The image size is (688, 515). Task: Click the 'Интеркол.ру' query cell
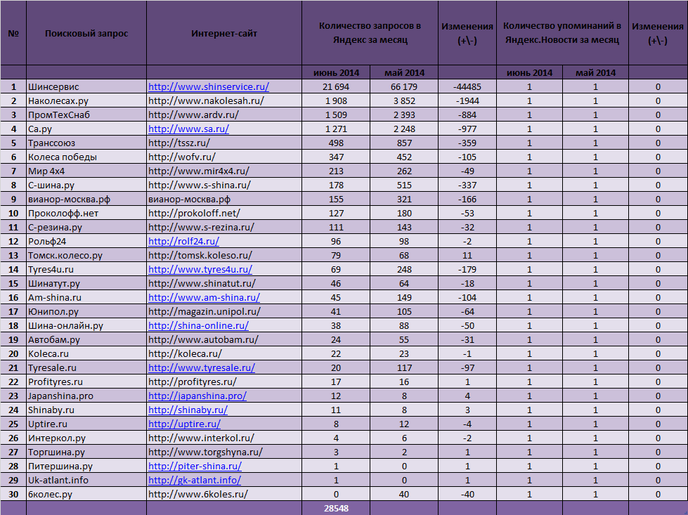[x=86, y=437]
